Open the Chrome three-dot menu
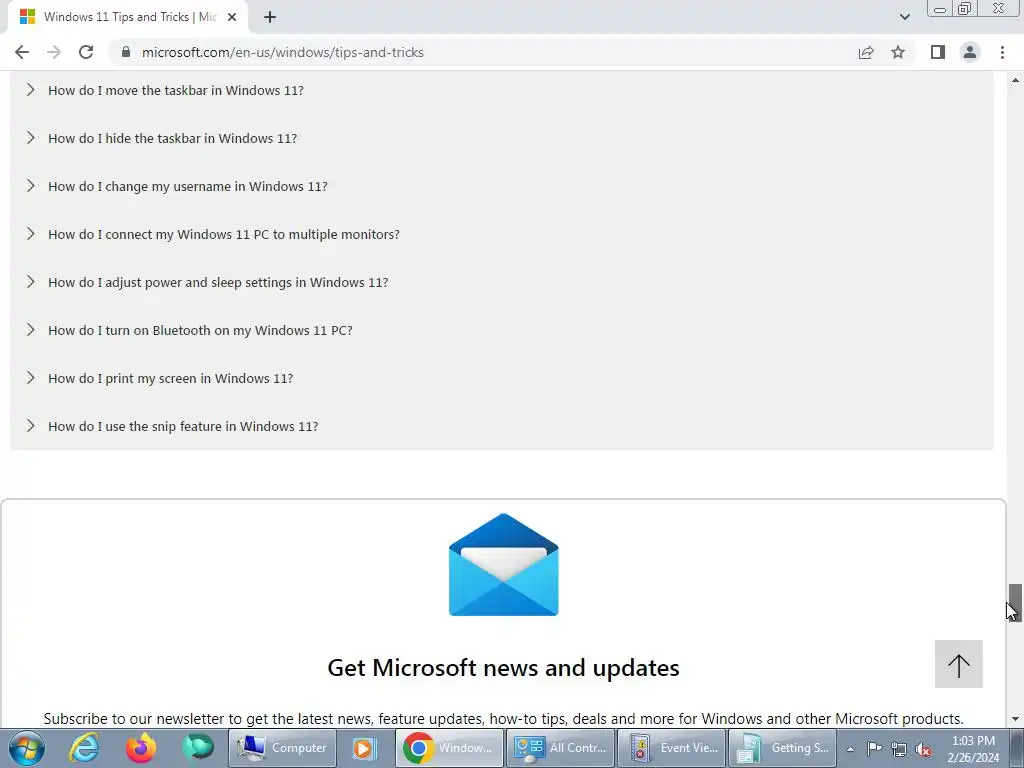This screenshot has width=1024, height=768. click(1002, 52)
